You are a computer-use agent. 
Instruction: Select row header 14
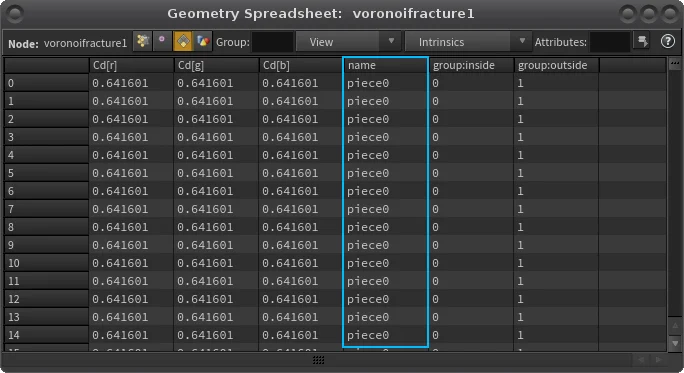coord(47,335)
